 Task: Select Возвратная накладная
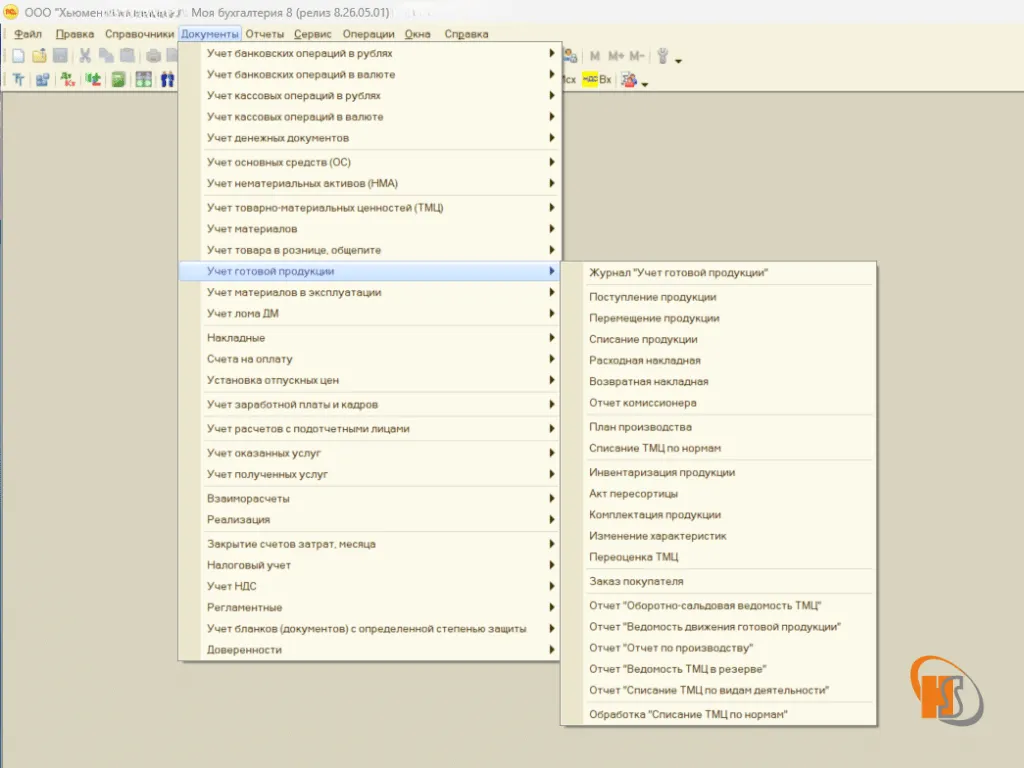718,381
